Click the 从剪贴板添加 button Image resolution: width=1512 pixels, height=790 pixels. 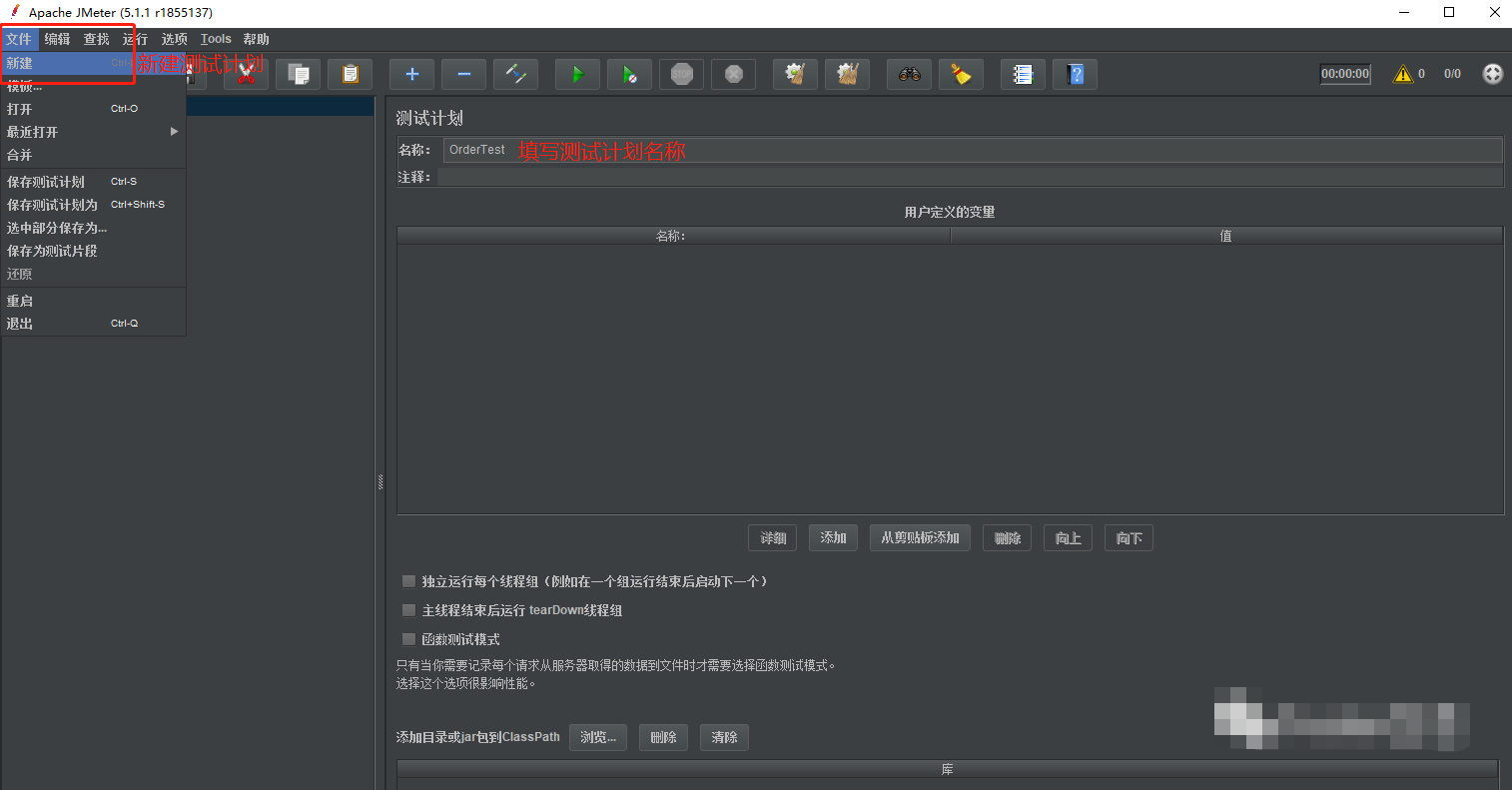point(920,538)
